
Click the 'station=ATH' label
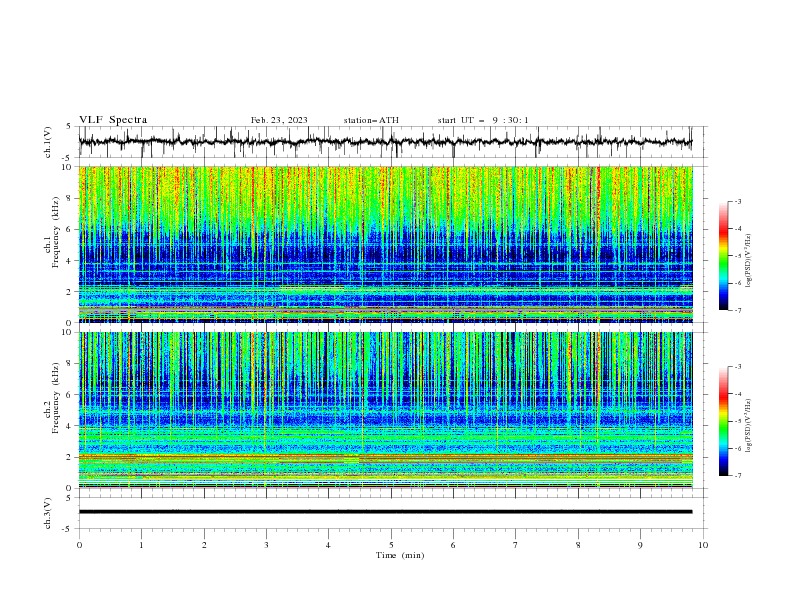point(371,120)
